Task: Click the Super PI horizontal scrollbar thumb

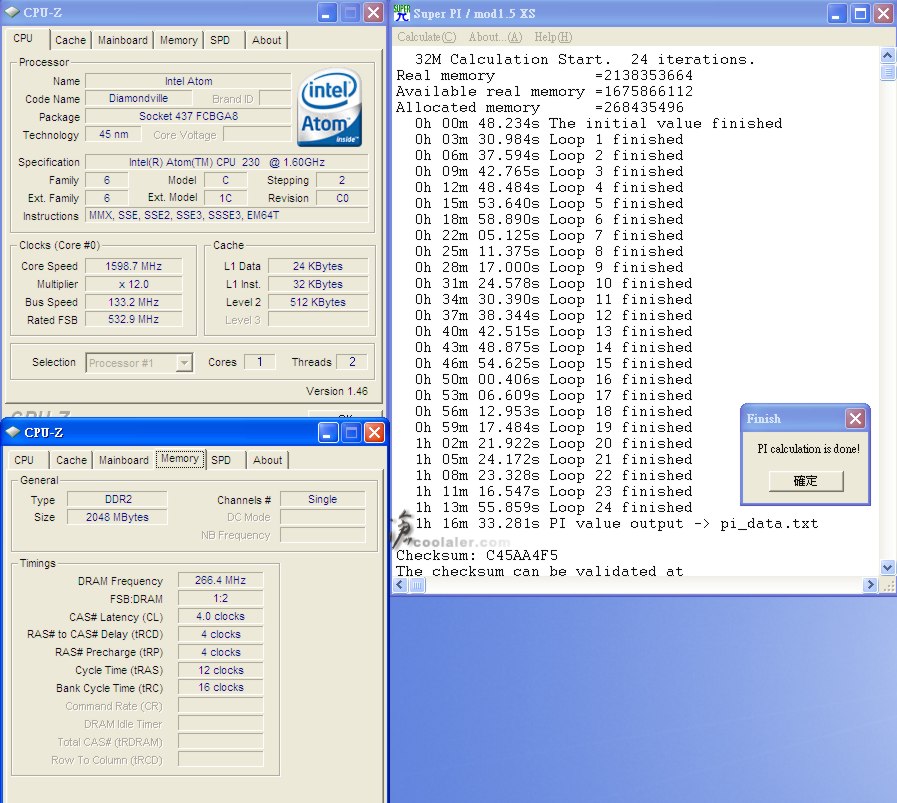Action: pyautogui.click(x=418, y=585)
